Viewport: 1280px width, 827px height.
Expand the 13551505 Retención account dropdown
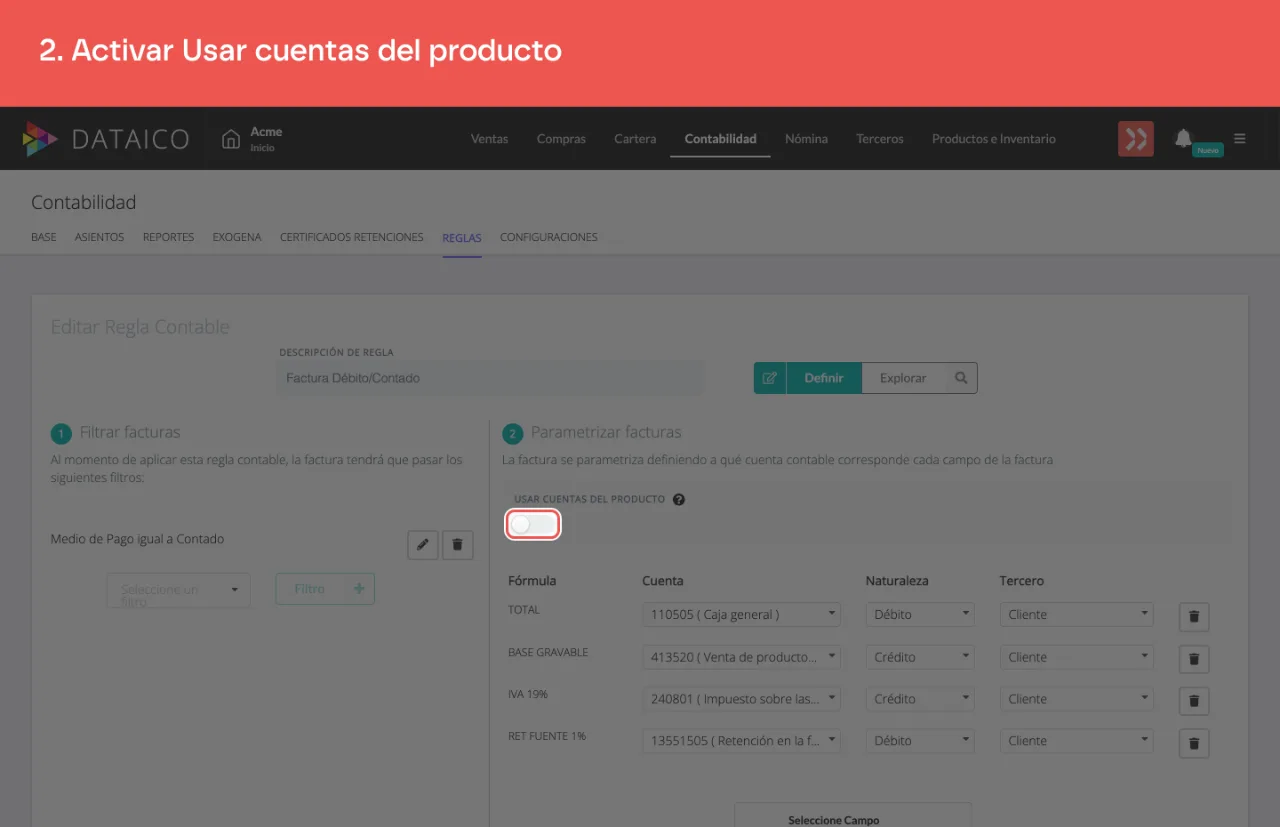pos(741,740)
